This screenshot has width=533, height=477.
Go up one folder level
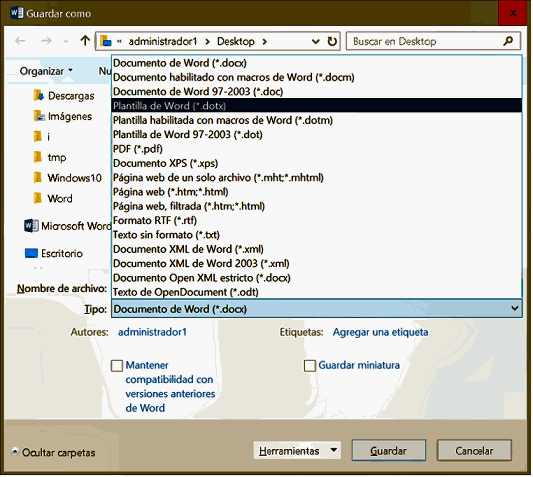[85, 41]
